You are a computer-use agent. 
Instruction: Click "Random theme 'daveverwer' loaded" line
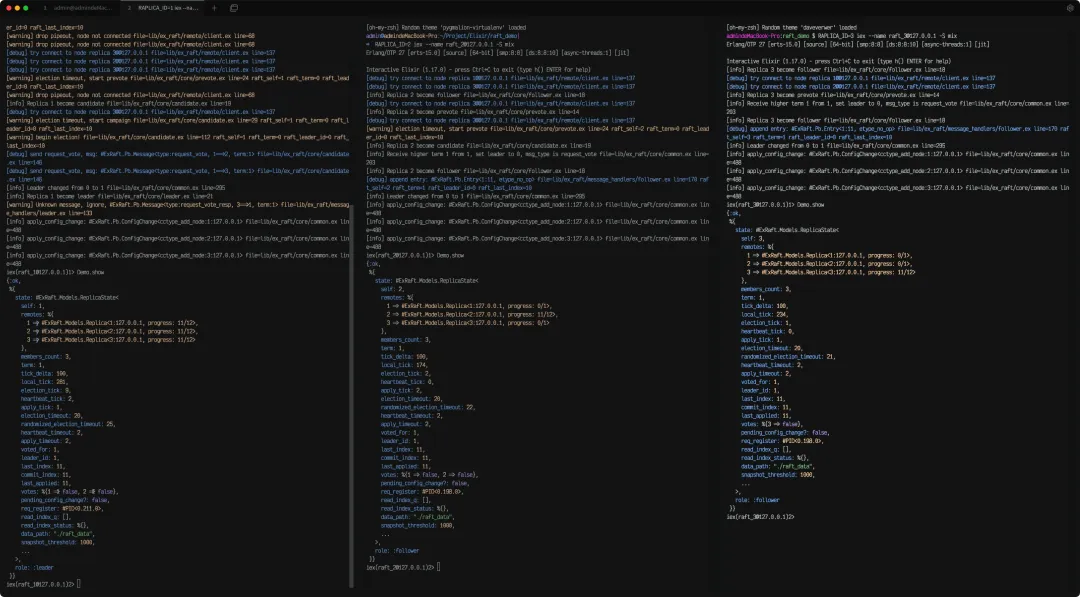(x=791, y=28)
